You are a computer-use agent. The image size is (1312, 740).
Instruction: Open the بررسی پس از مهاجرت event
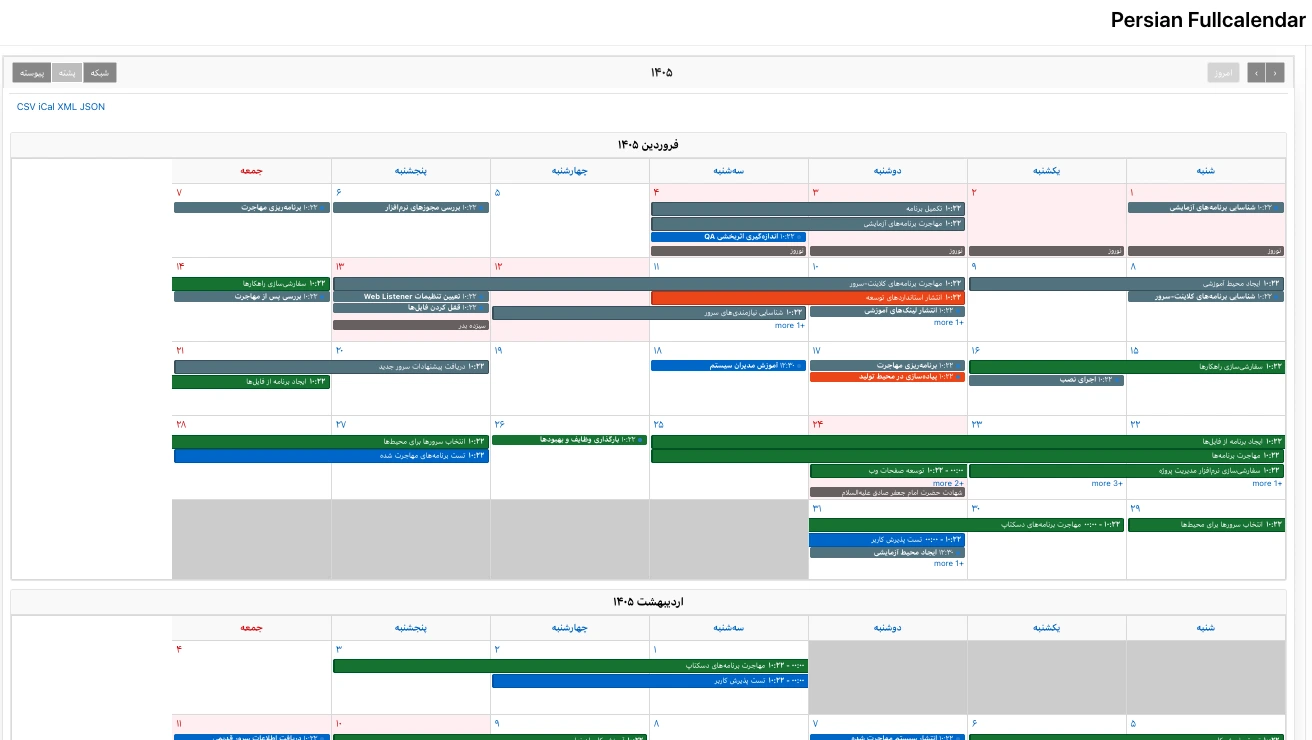point(252,296)
